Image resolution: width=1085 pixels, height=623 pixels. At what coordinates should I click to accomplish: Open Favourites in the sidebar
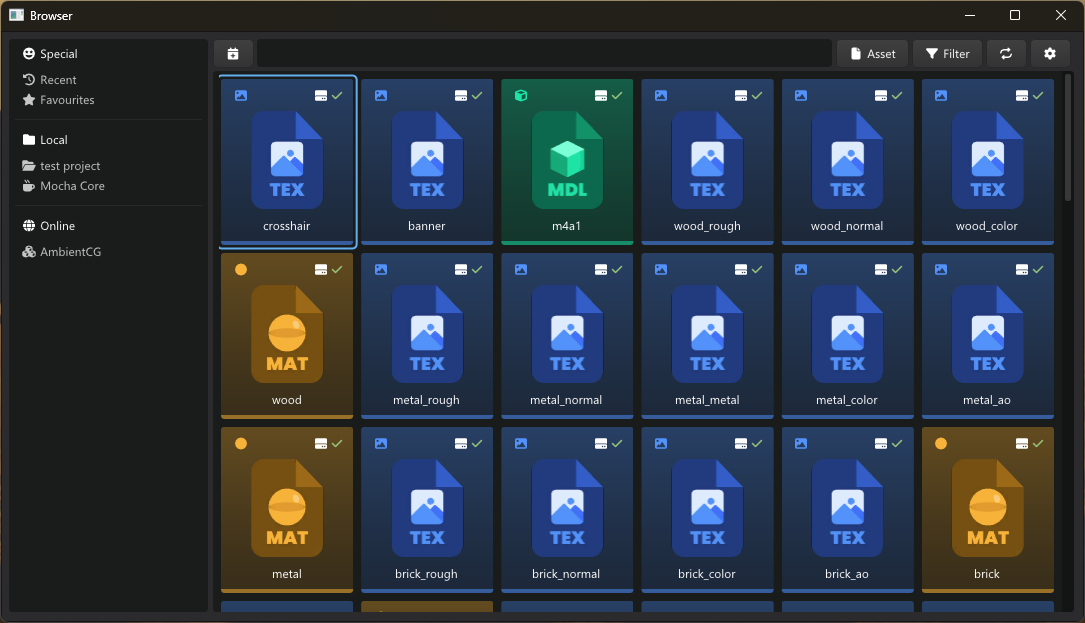click(67, 100)
